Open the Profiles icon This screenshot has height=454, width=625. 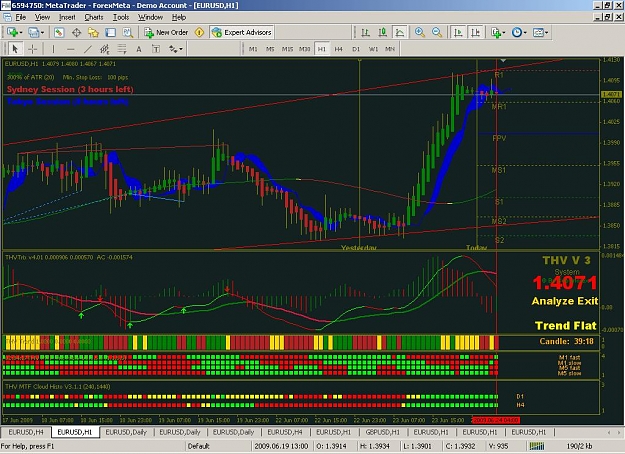click(x=33, y=32)
